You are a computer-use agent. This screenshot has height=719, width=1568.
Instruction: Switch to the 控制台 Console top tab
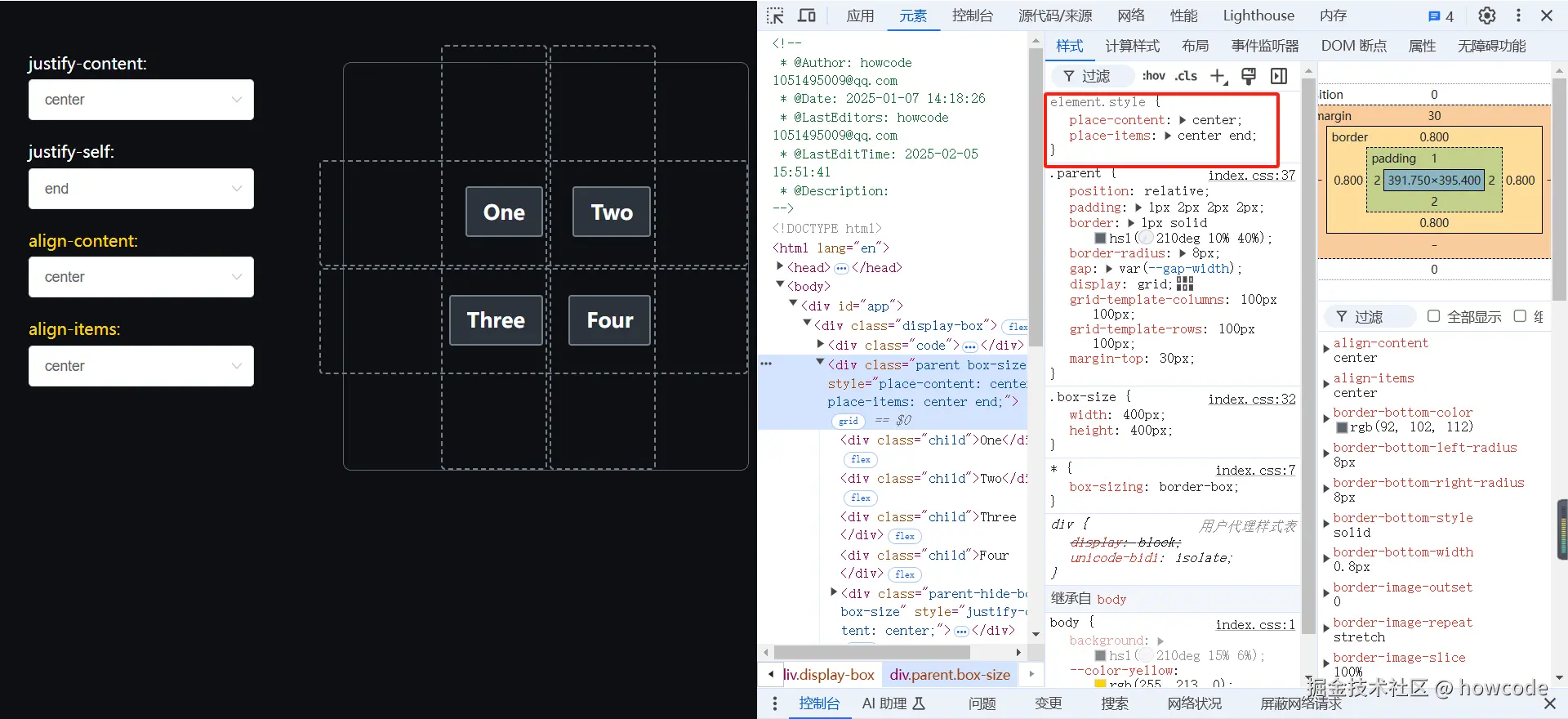pos(973,16)
